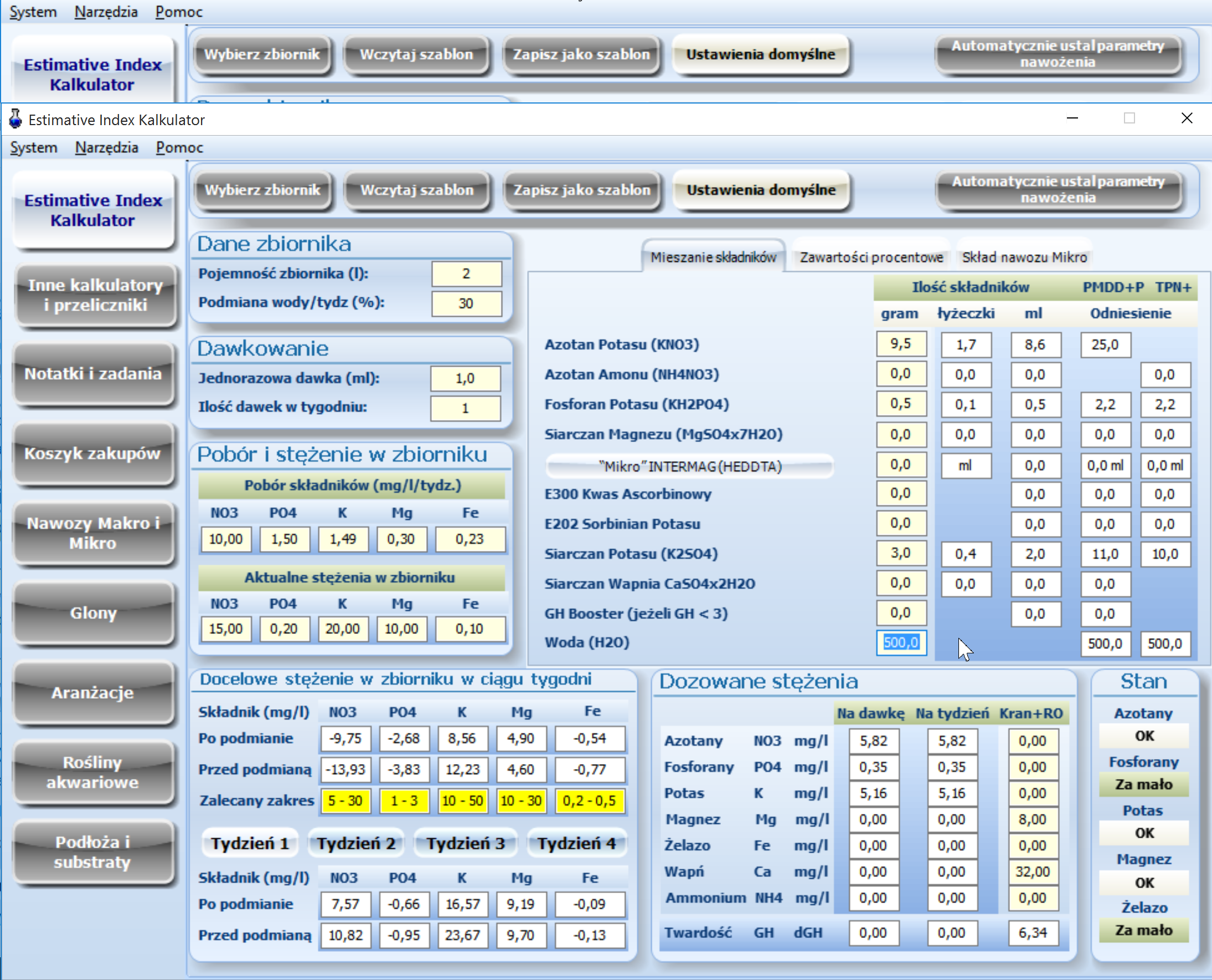This screenshot has height=980, width=1212.
Task: Click Ustawienia domyślne in the front window
Action: [761, 190]
